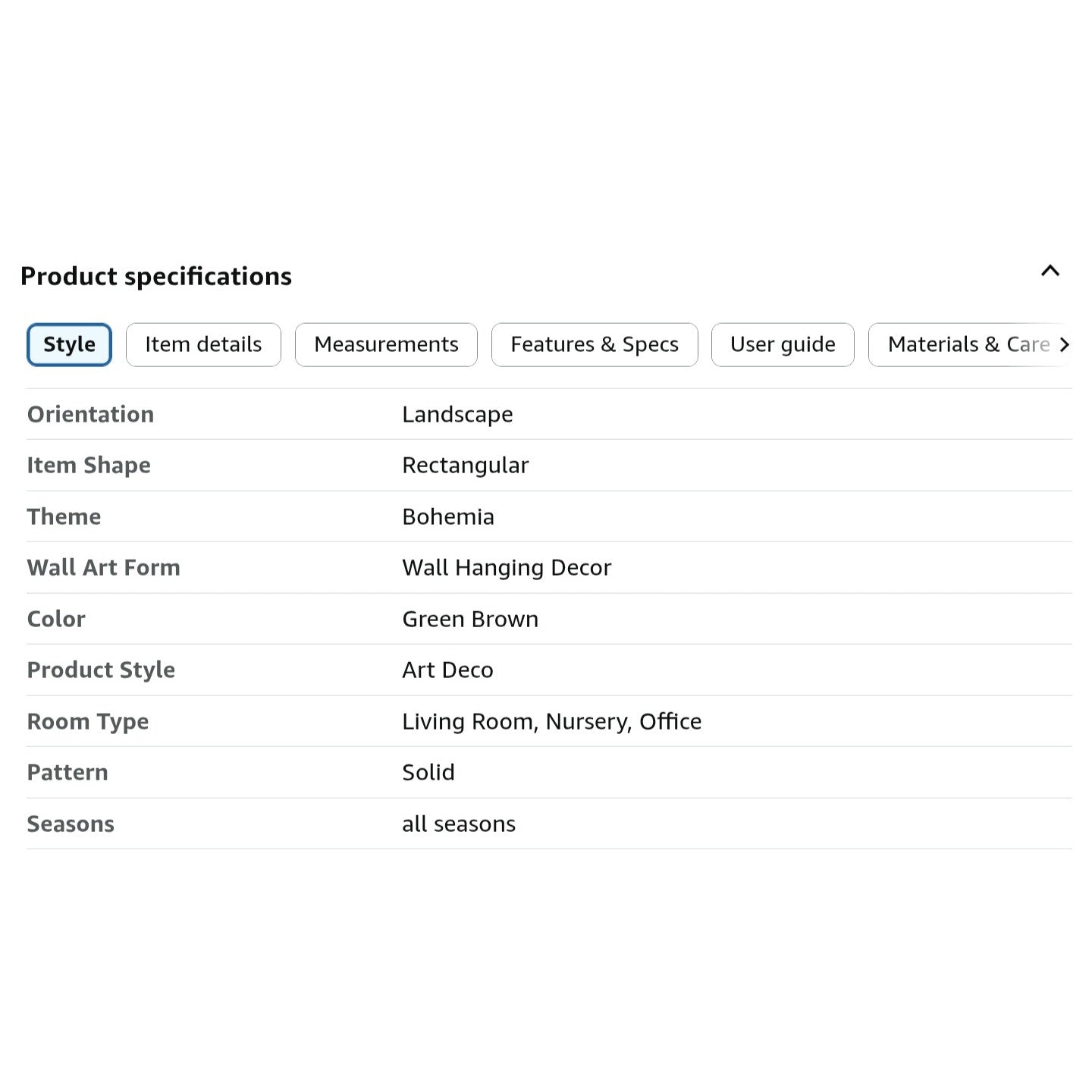Viewport: 1092px width, 1092px height.
Task: Click the Pattern row label
Action: point(67,773)
